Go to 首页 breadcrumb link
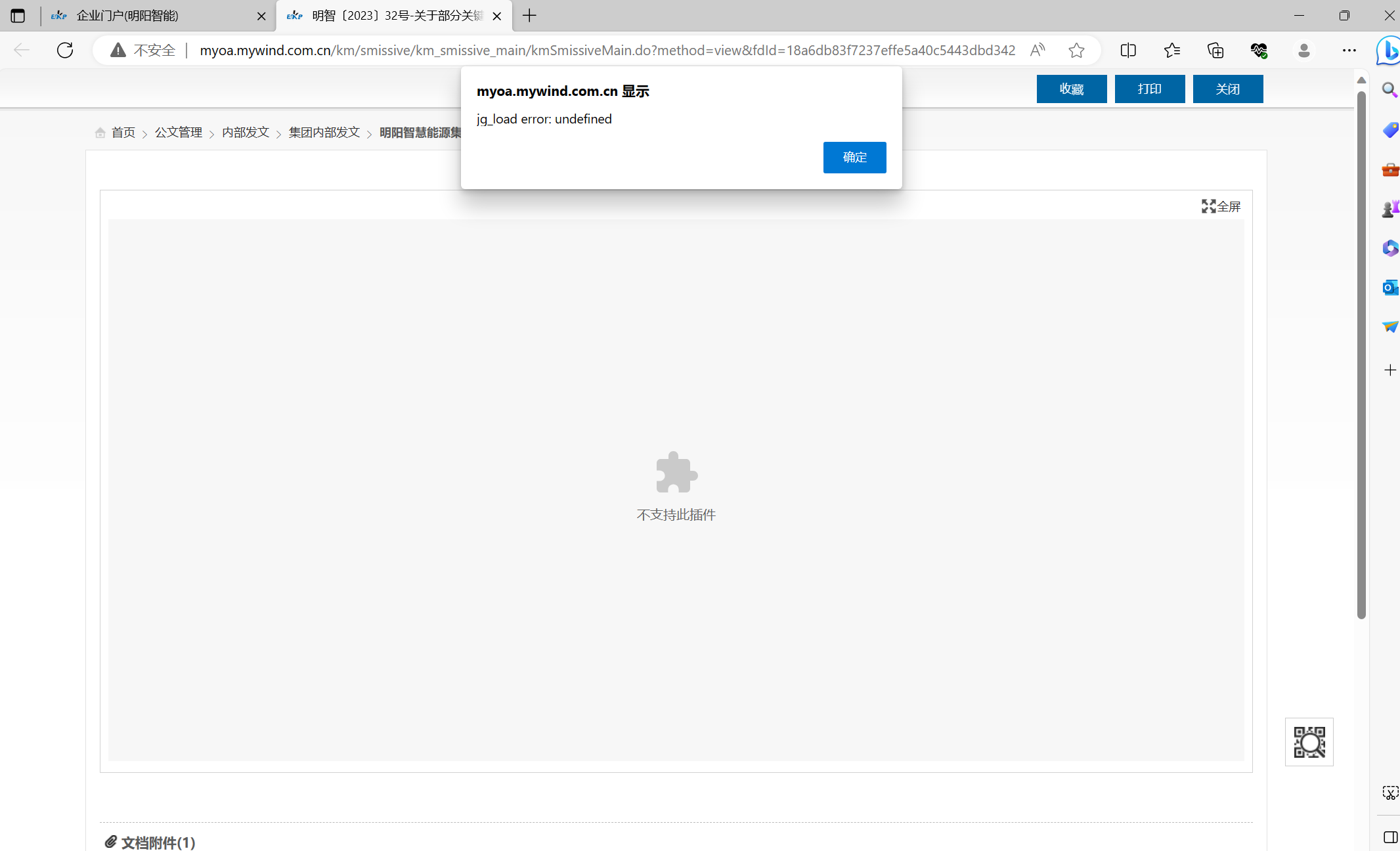This screenshot has height=851, width=1400. [123, 133]
